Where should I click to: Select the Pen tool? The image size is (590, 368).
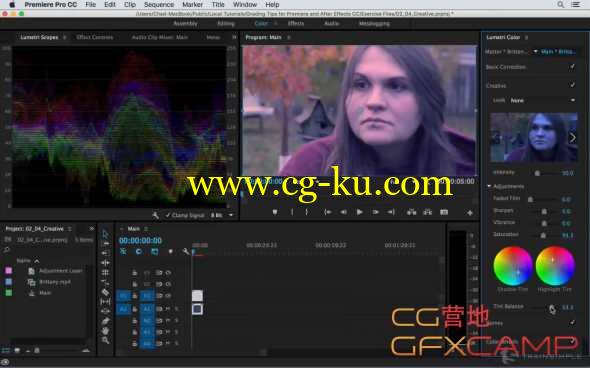[x=105, y=321]
